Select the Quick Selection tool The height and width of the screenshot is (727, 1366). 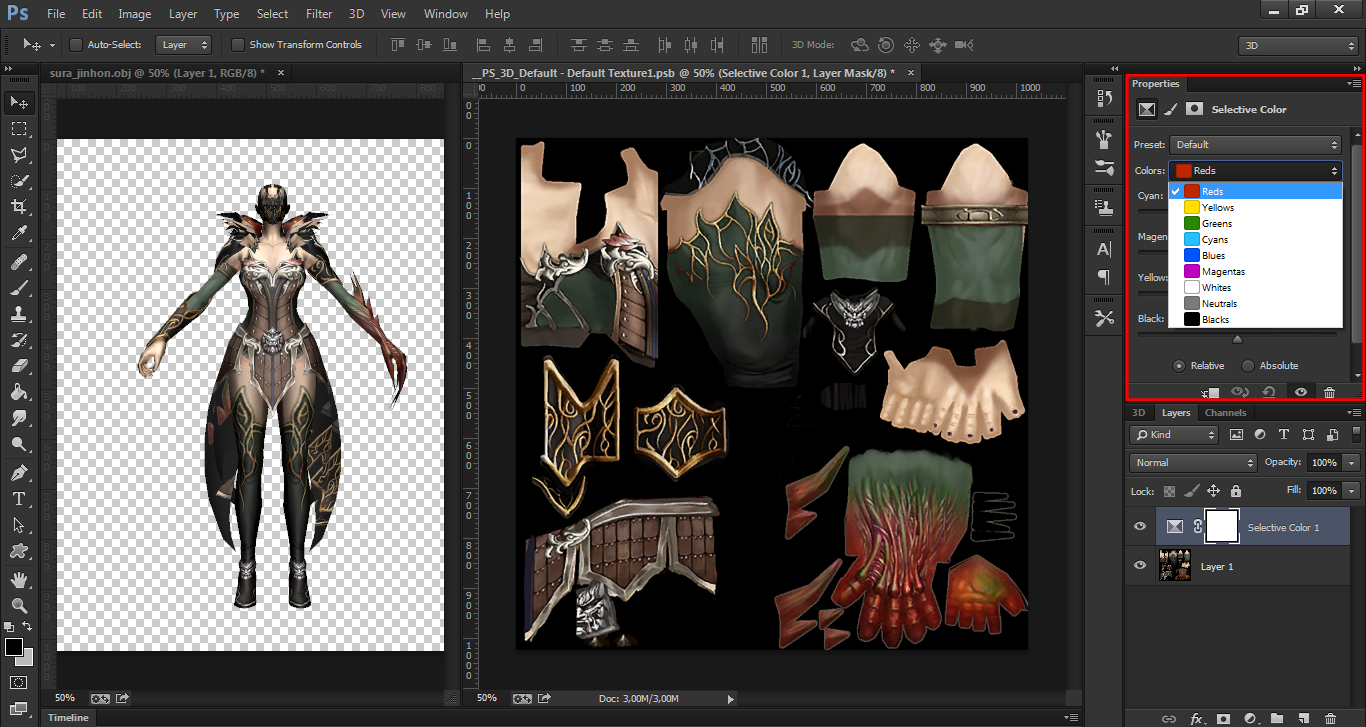coord(19,181)
